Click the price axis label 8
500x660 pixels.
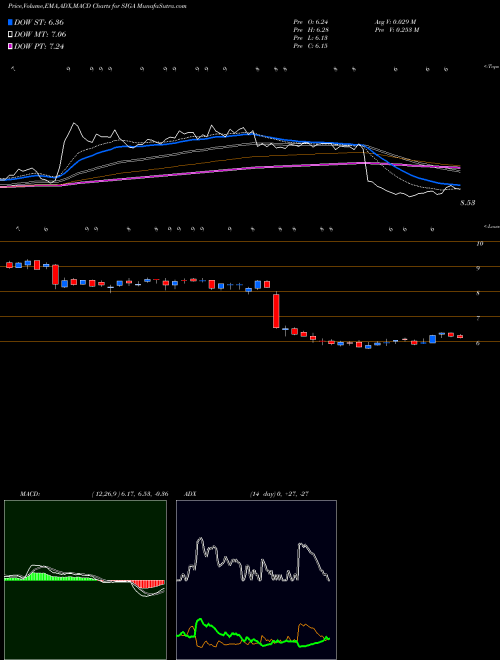click(478, 293)
